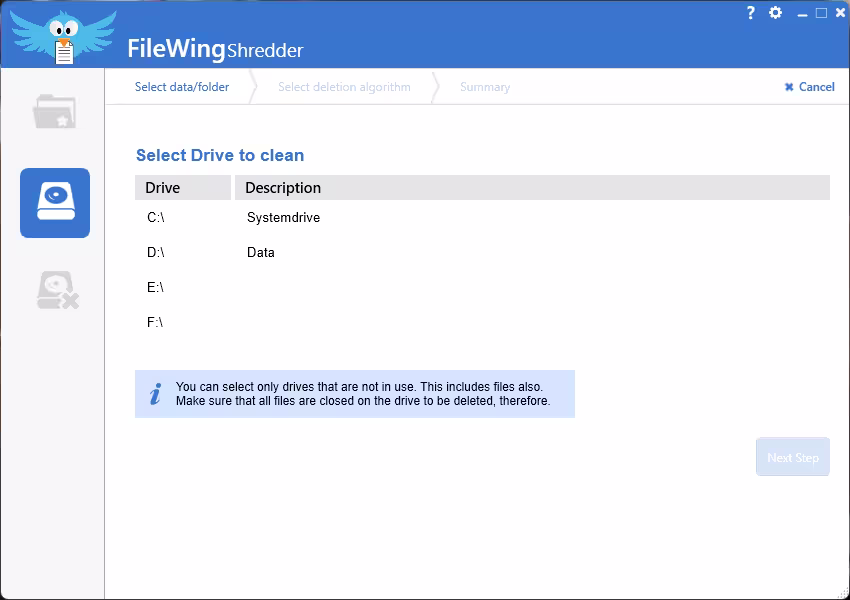Select the F:\ drive row
This screenshot has height=600, width=850.
[x=482, y=322]
